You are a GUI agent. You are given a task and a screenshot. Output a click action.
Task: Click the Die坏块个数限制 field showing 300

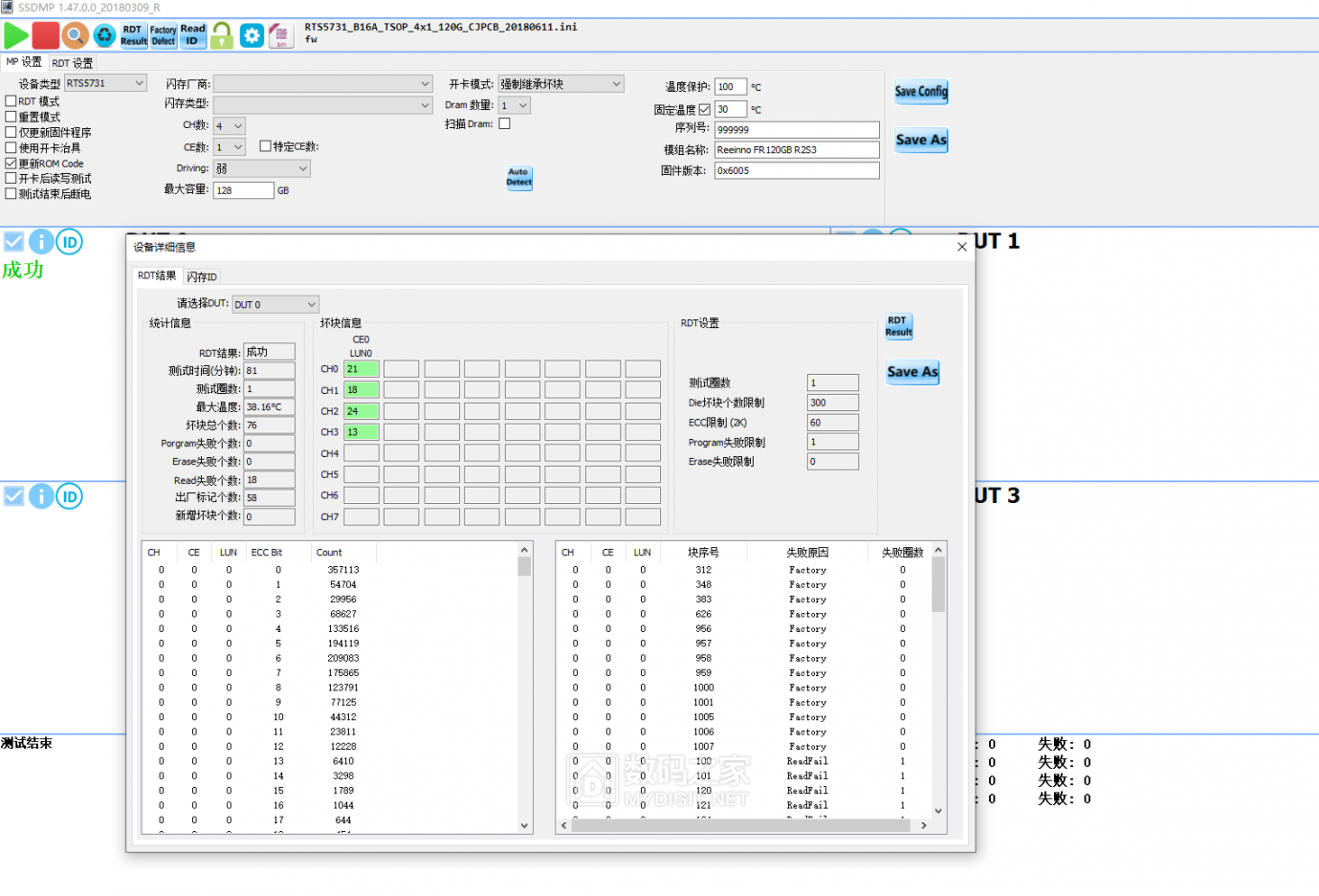click(833, 403)
